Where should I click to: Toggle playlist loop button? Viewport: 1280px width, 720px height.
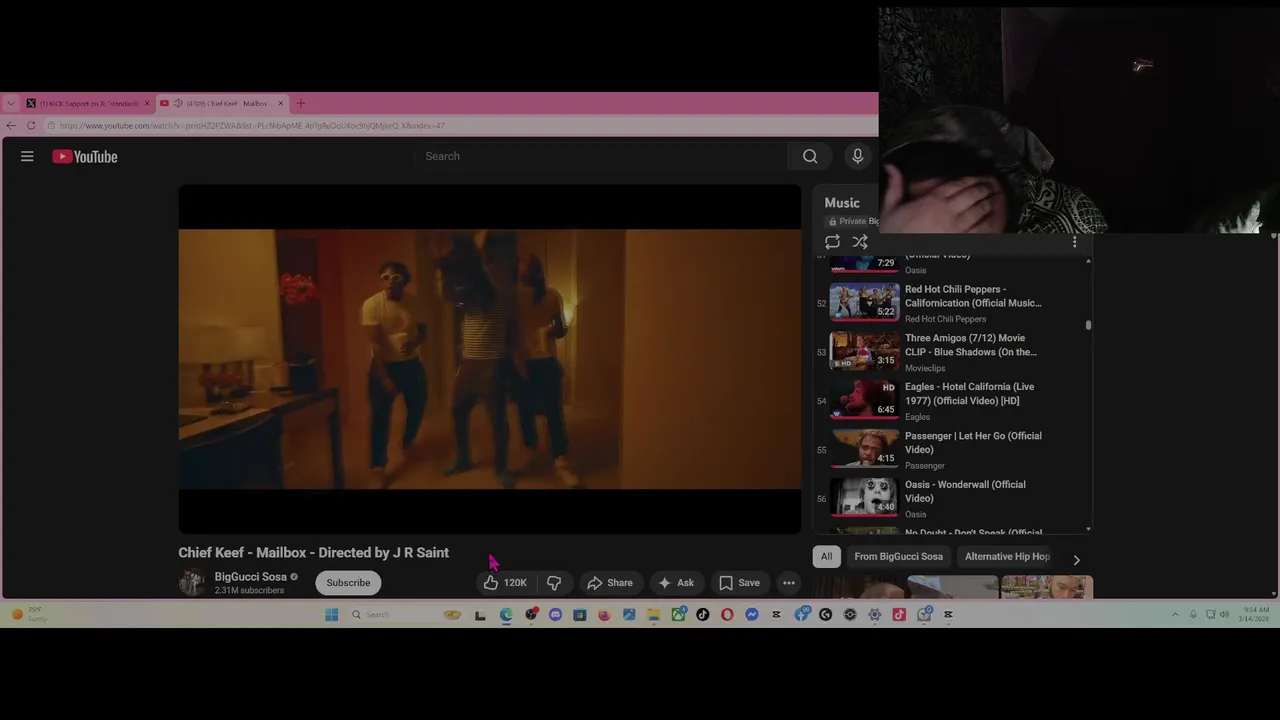[x=832, y=242]
